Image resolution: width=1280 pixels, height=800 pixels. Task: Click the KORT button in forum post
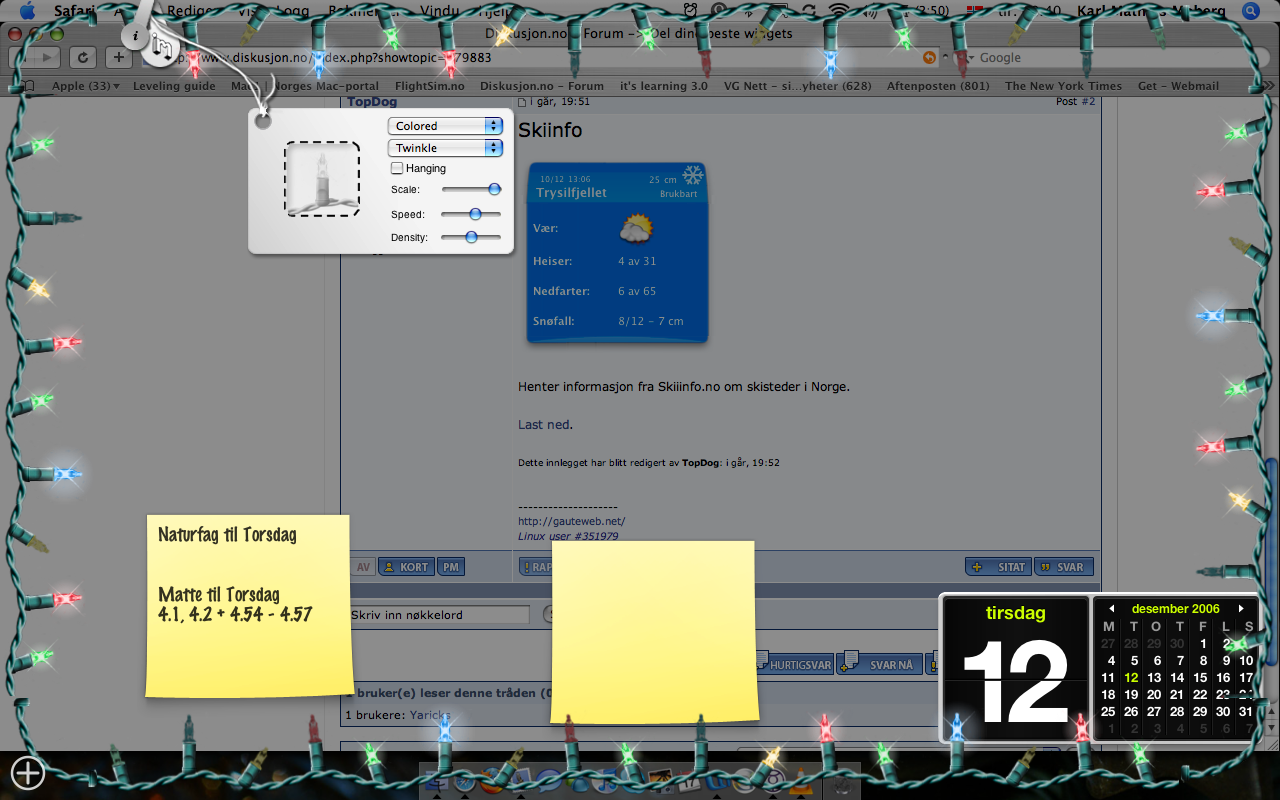[406, 567]
